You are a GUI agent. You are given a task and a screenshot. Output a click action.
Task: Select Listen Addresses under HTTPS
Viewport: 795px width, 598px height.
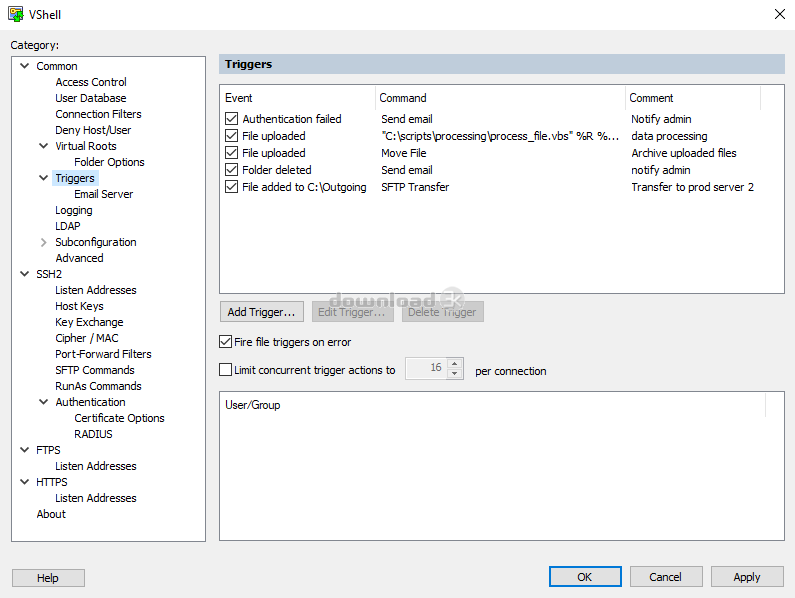click(96, 498)
